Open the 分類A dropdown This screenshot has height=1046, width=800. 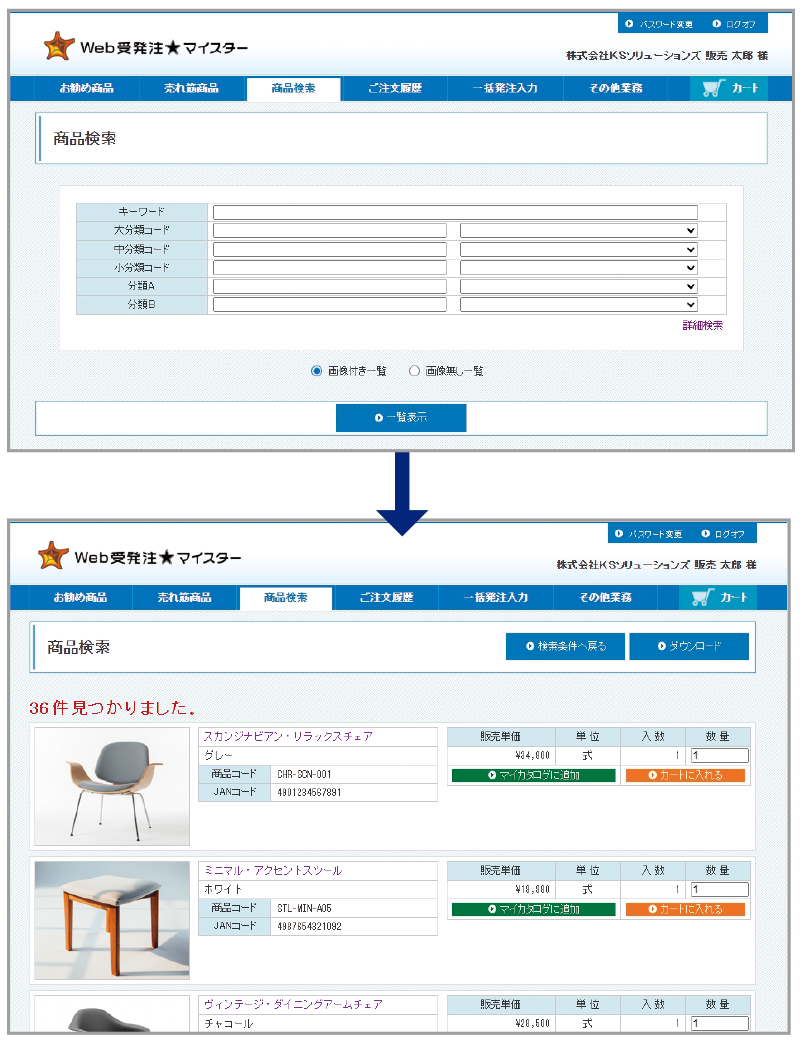click(578, 286)
